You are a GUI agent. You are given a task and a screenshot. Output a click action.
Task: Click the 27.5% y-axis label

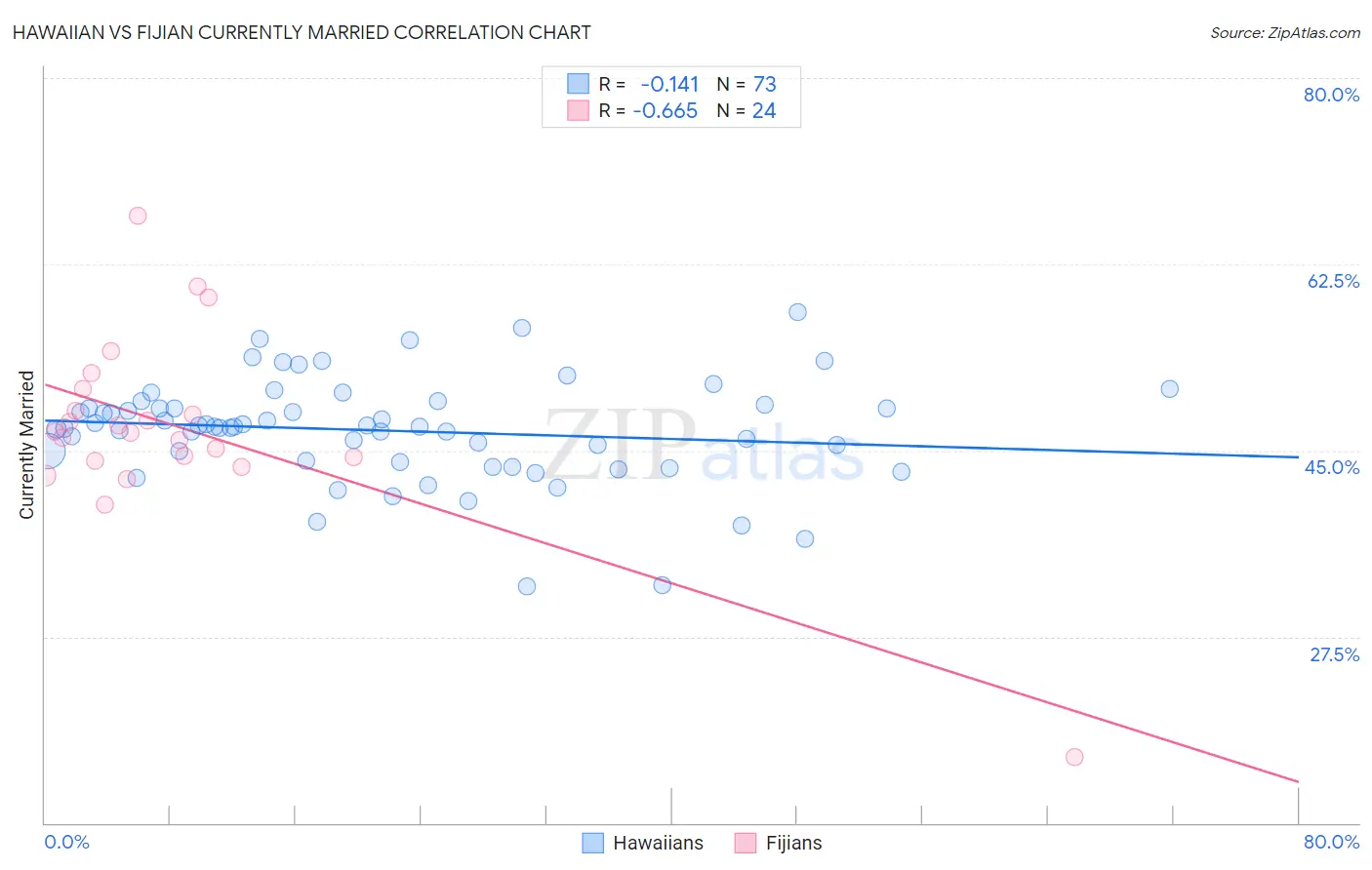tap(1334, 654)
